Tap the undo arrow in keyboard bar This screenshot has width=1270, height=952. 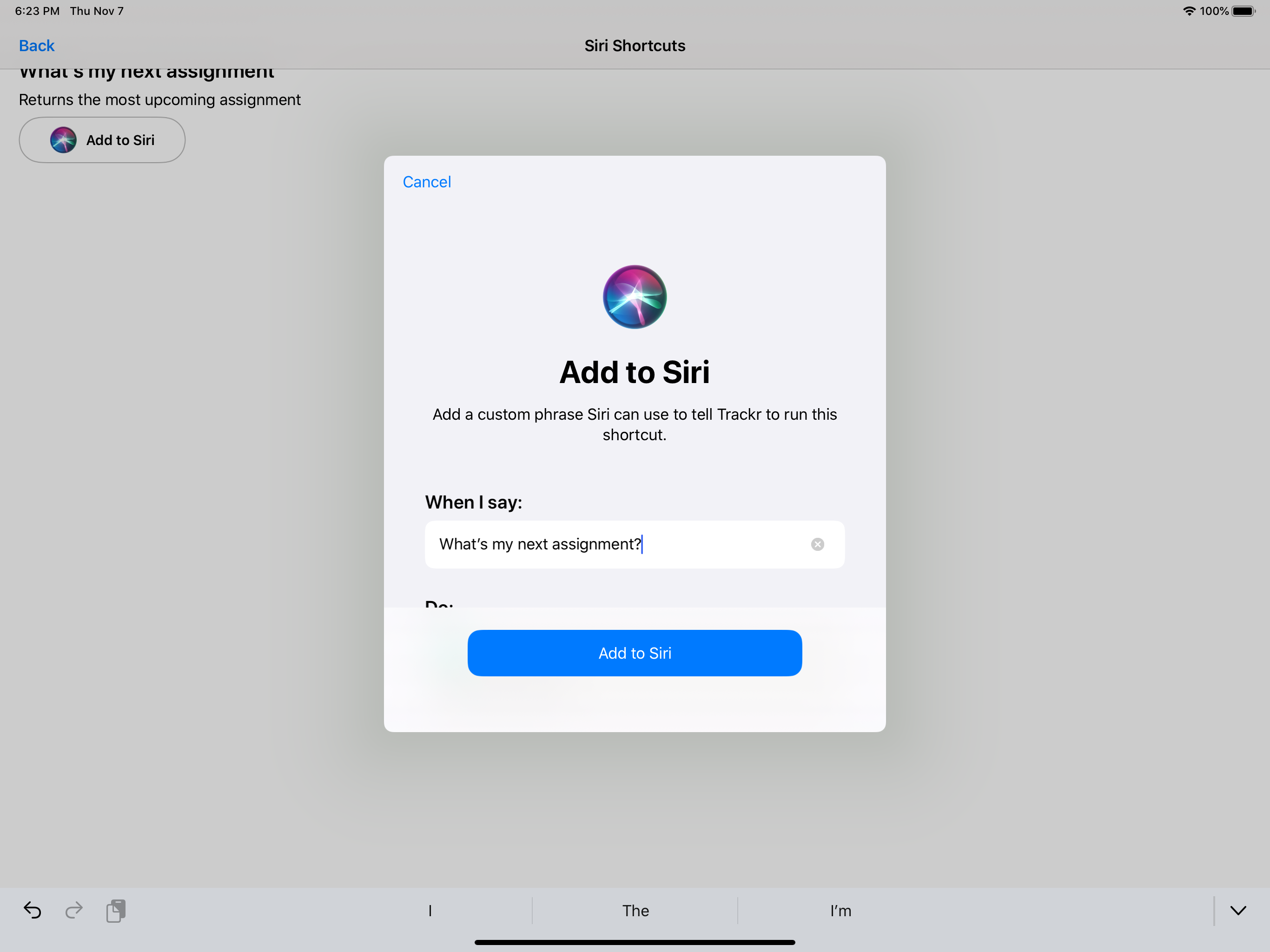point(32,910)
